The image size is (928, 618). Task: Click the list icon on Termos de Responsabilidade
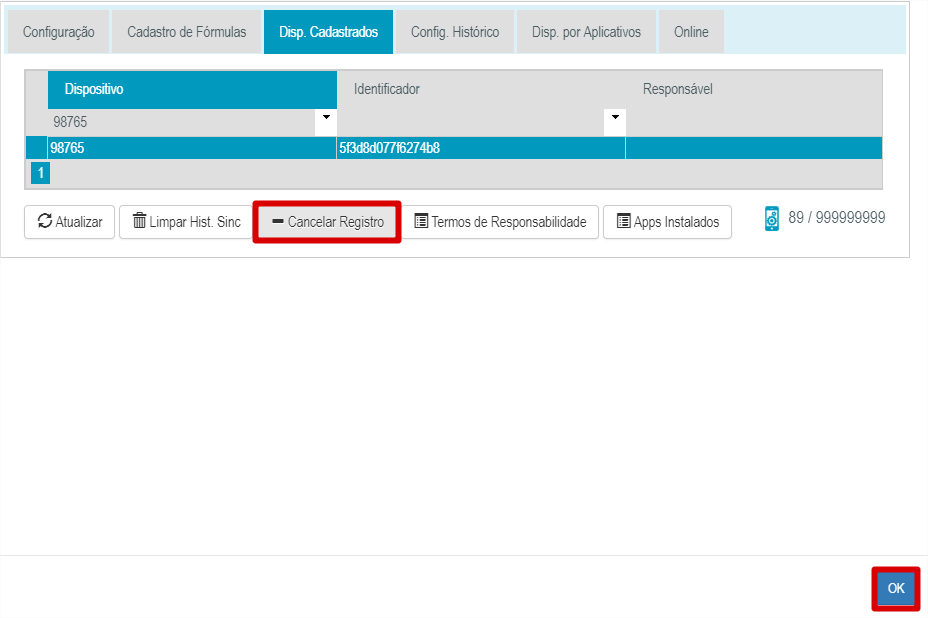tap(421, 221)
